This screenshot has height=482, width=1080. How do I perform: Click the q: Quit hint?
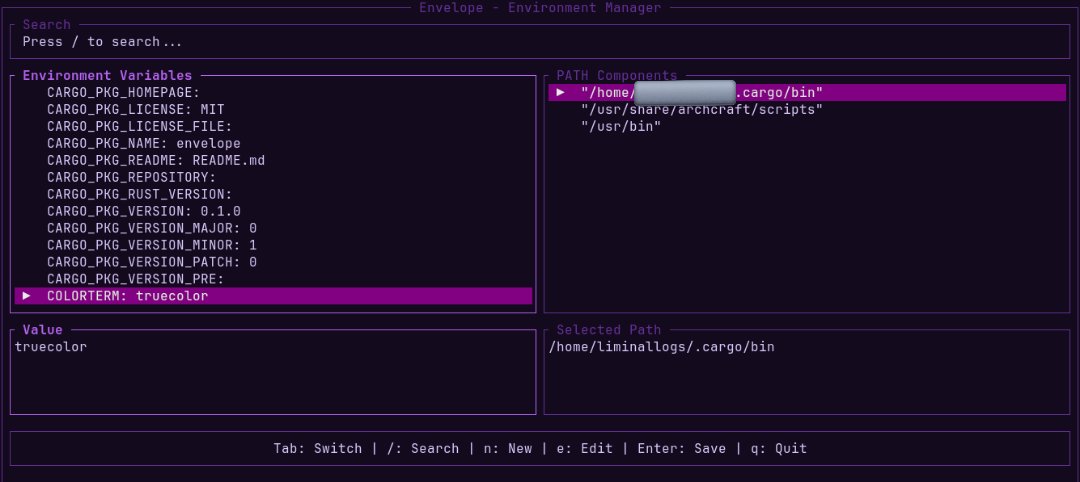coord(779,449)
